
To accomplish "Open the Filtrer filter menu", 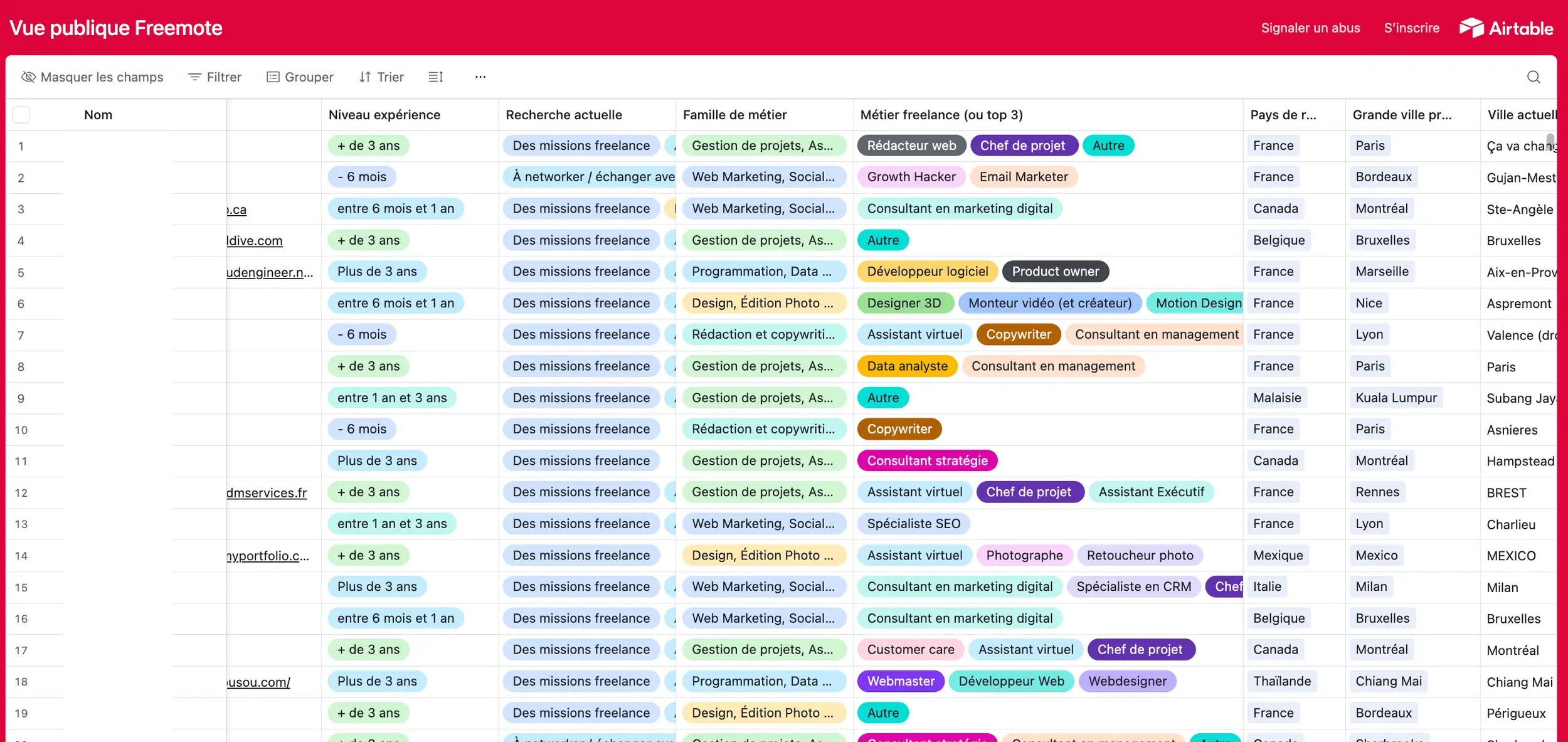I will pos(215,77).
